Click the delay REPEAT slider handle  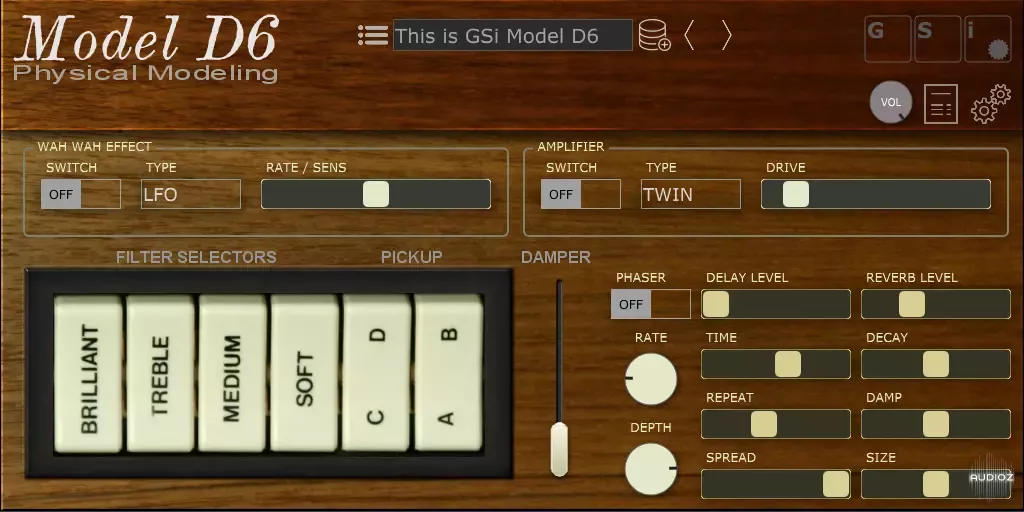(x=763, y=424)
